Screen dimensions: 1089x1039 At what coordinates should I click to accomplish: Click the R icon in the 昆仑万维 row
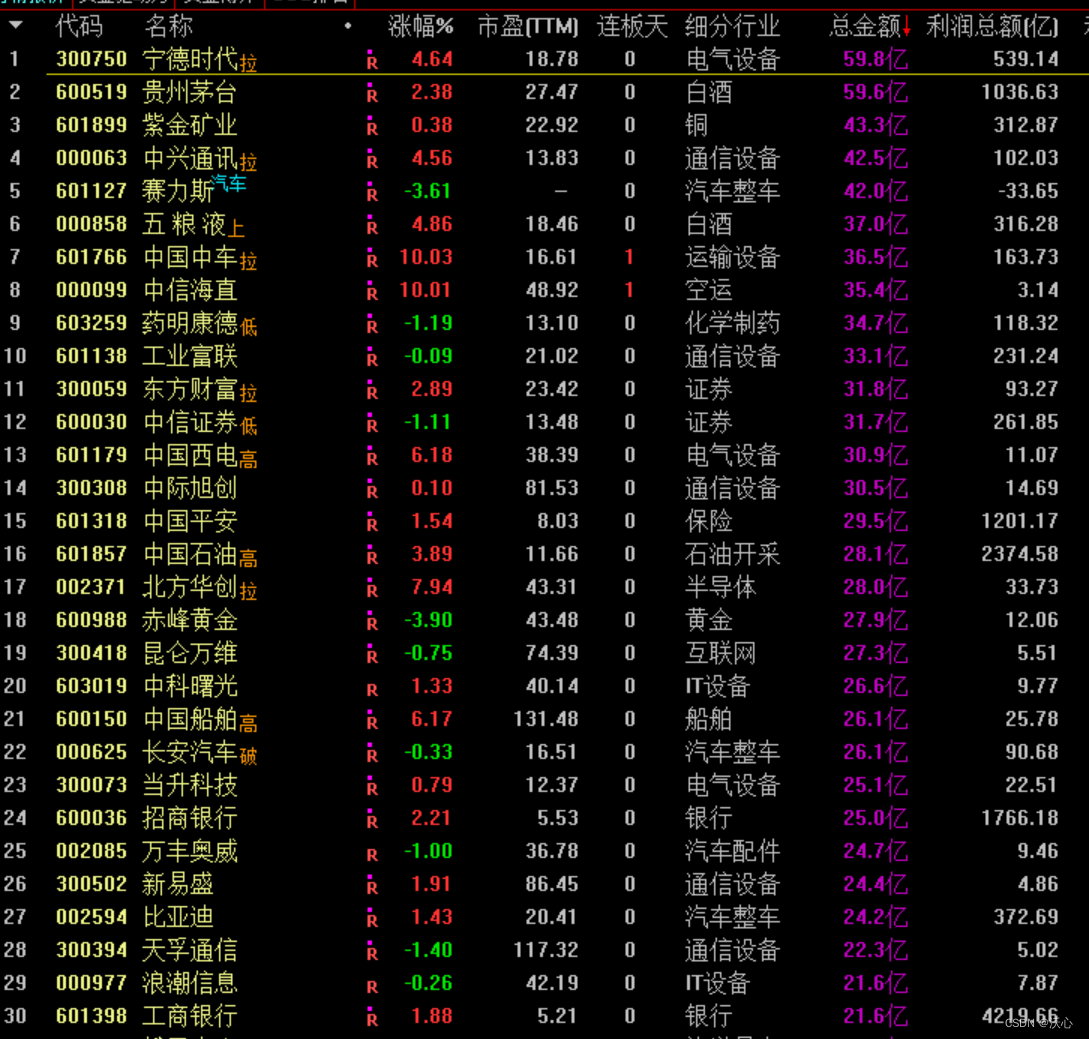(372, 654)
